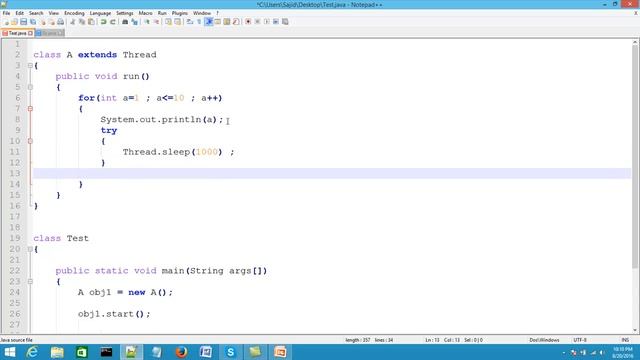640x360 pixels.
Task: Open Firefox from the taskbar
Action: point(181,352)
